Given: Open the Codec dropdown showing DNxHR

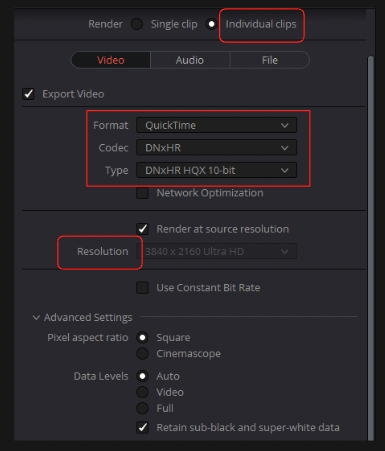Looking at the screenshot, I should point(216,148).
